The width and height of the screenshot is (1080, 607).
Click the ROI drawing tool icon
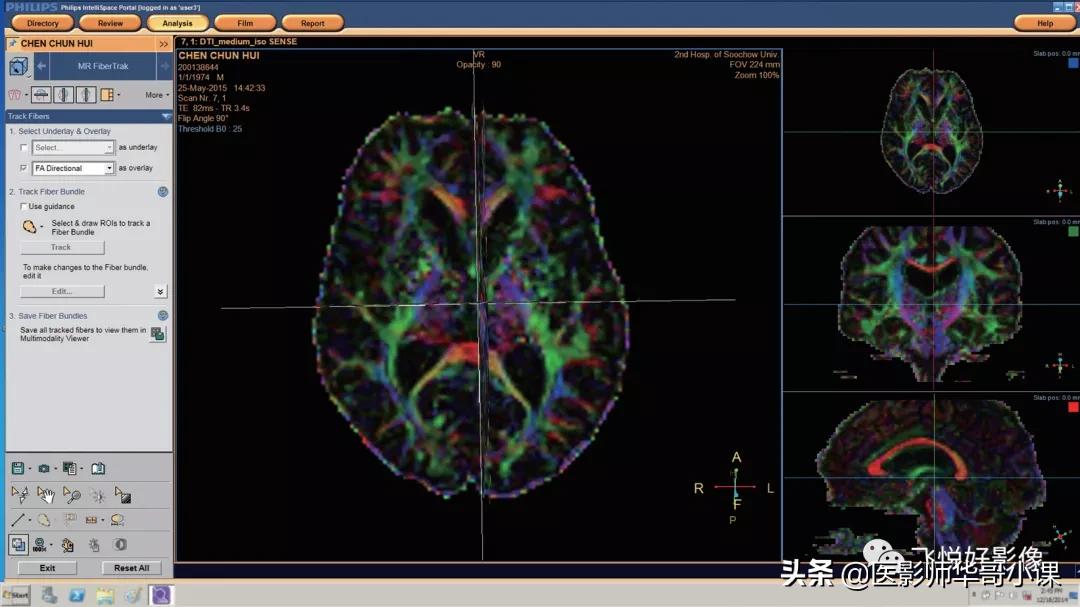click(30, 228)
